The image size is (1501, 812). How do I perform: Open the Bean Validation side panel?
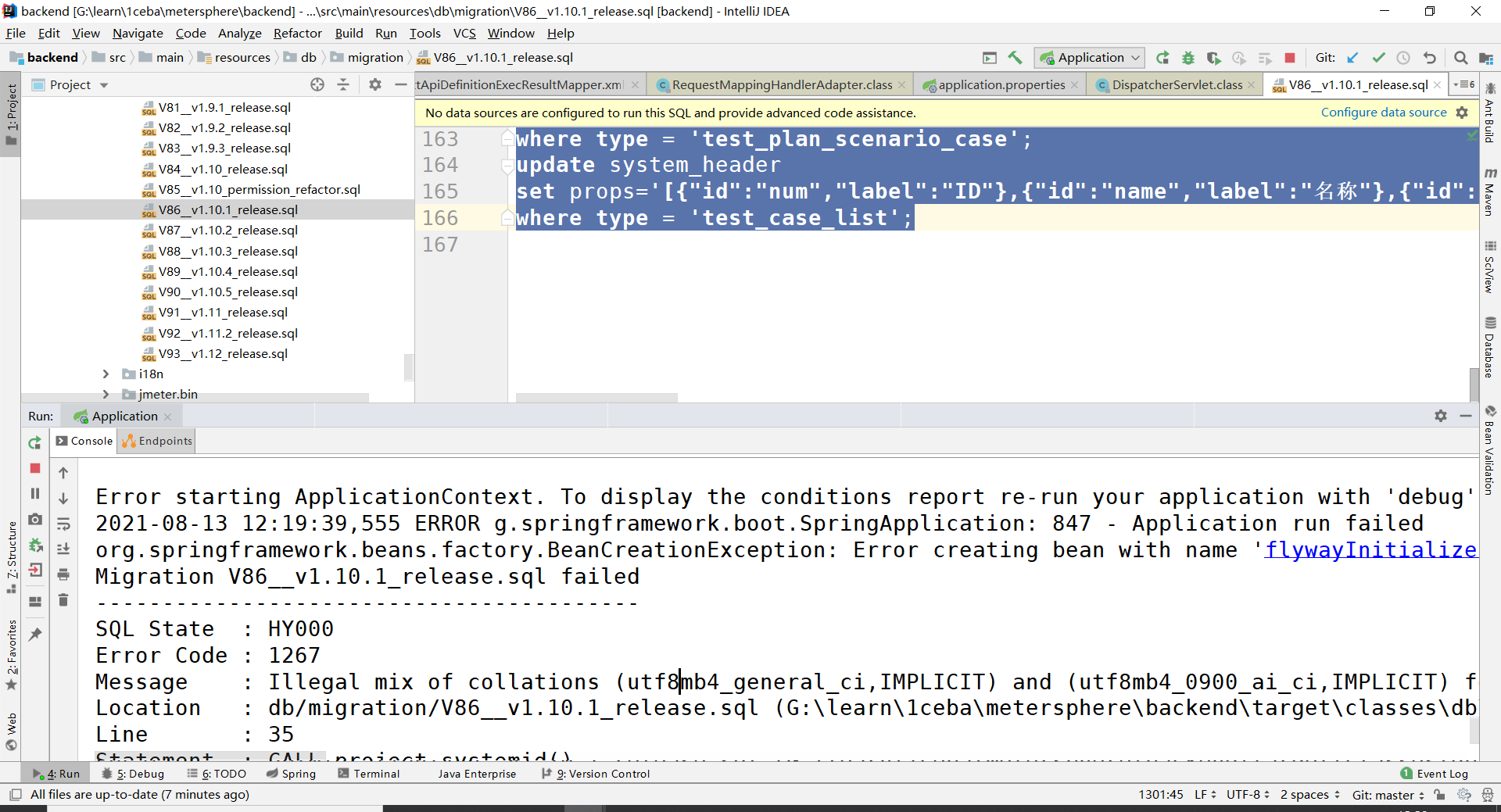(1490, 450)
